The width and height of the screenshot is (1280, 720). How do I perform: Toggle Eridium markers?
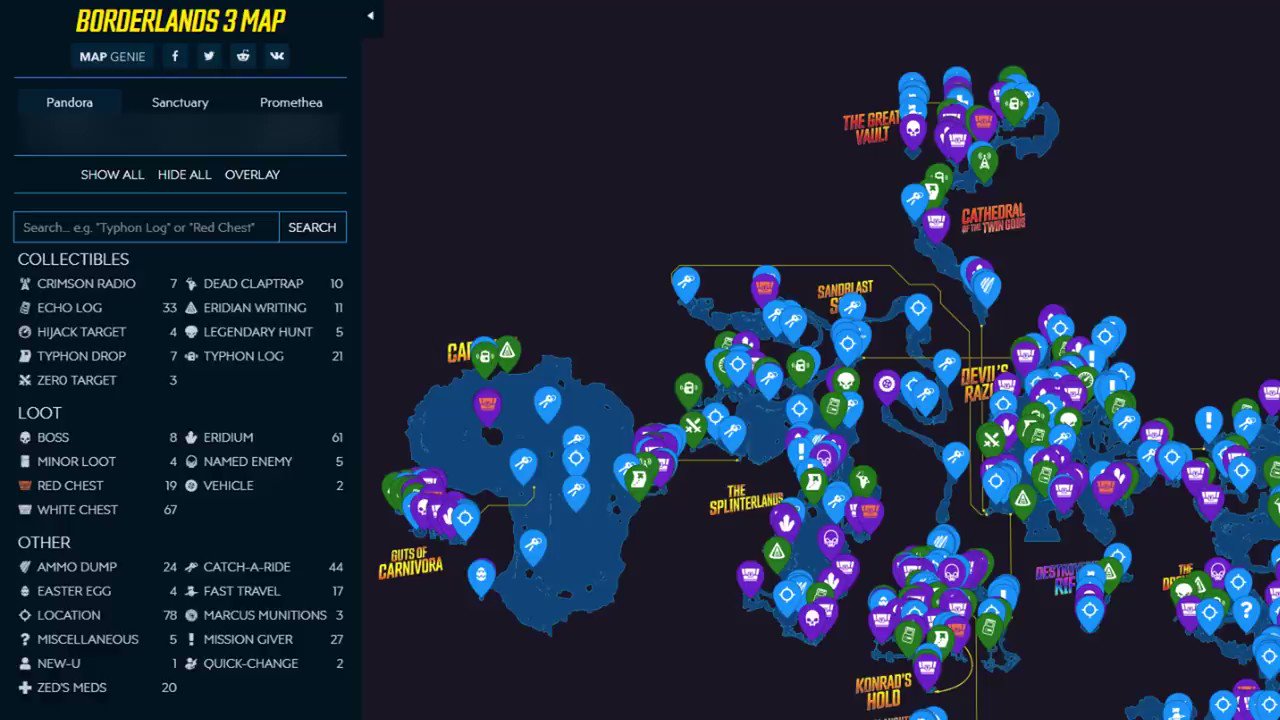pos(264,437)
